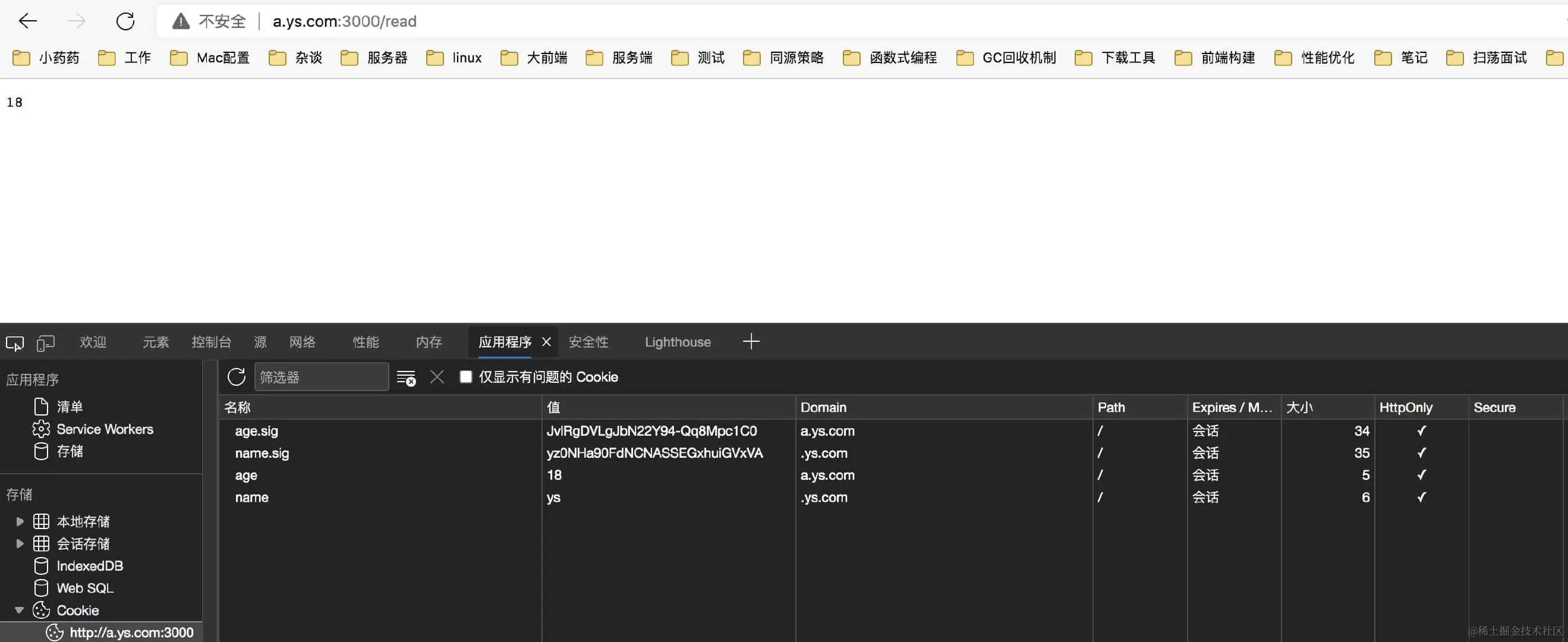The height and width of the screenshot is (642, 1568).
Task: Close the 应用程序 tab
Action: (x=547, y=342)
